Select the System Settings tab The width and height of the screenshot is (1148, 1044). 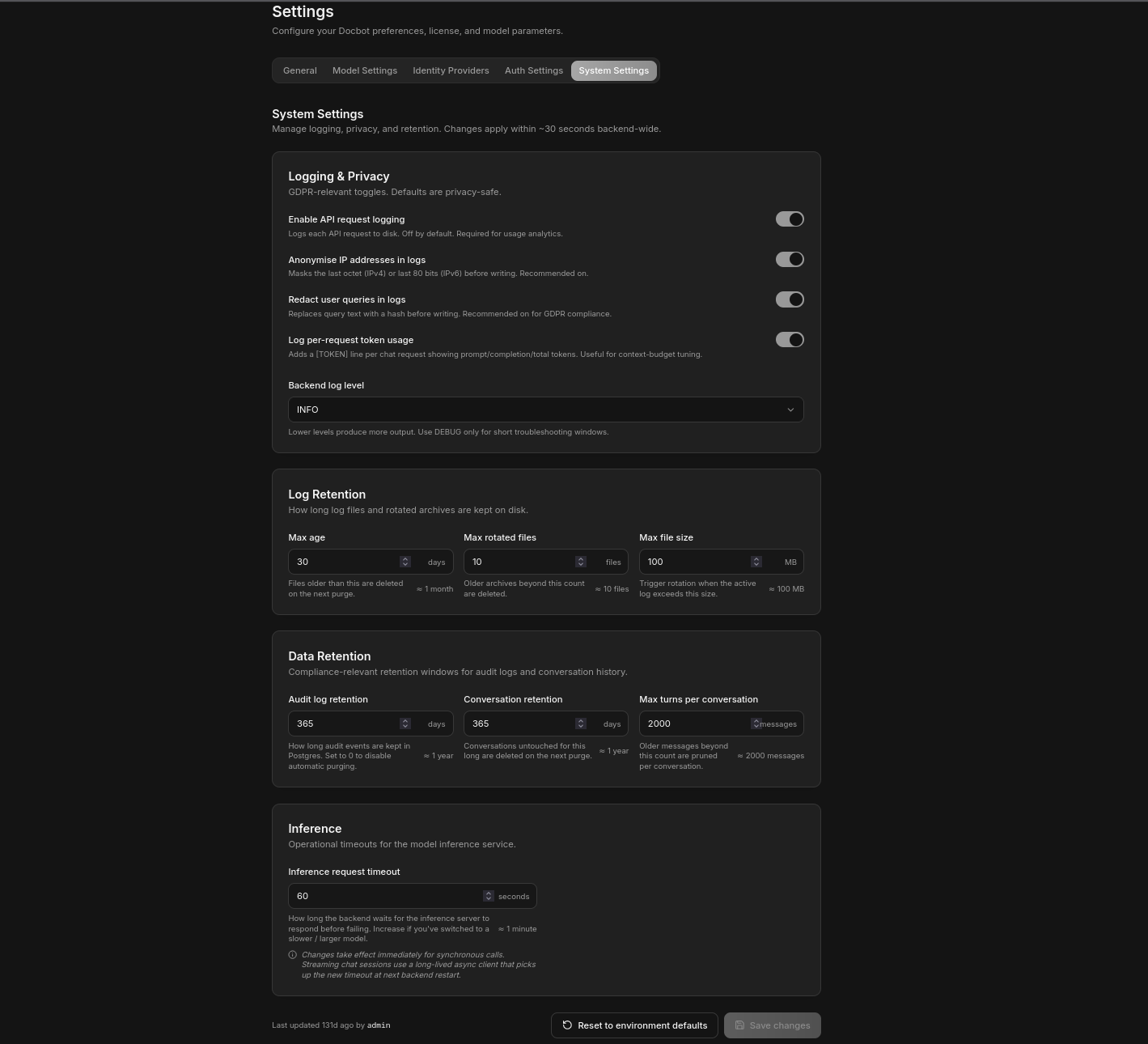(x=613, y=70)
